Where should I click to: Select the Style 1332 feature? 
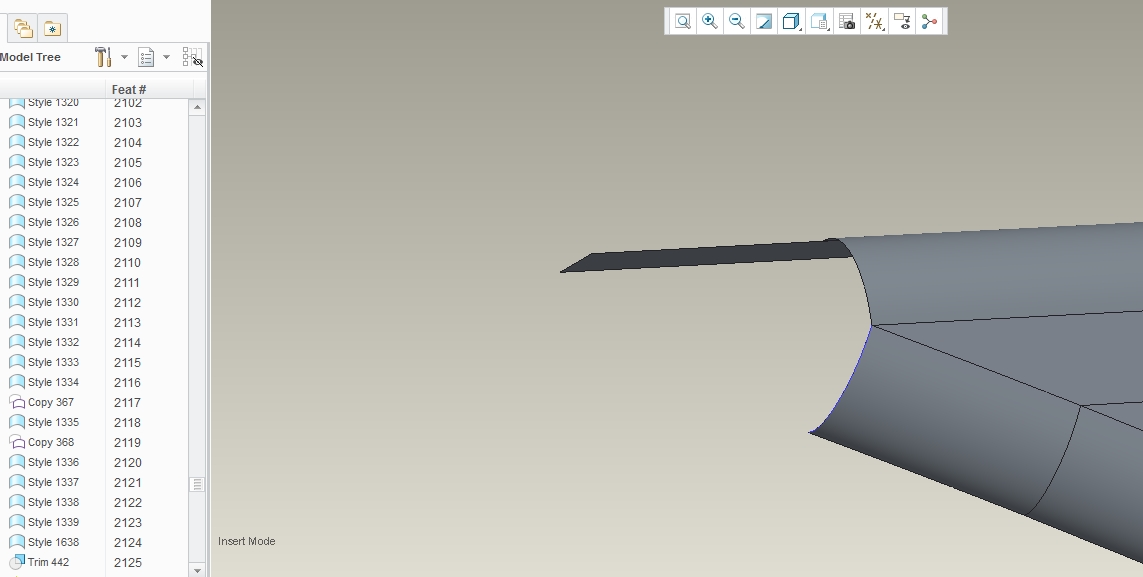coord(53,342)
